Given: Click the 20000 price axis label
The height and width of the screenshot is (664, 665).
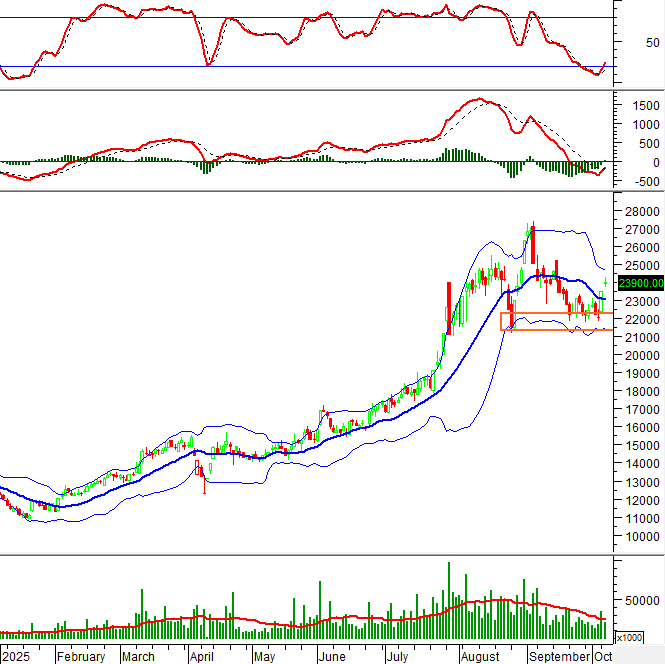Looking at the screenshot, I should (640, 356).
